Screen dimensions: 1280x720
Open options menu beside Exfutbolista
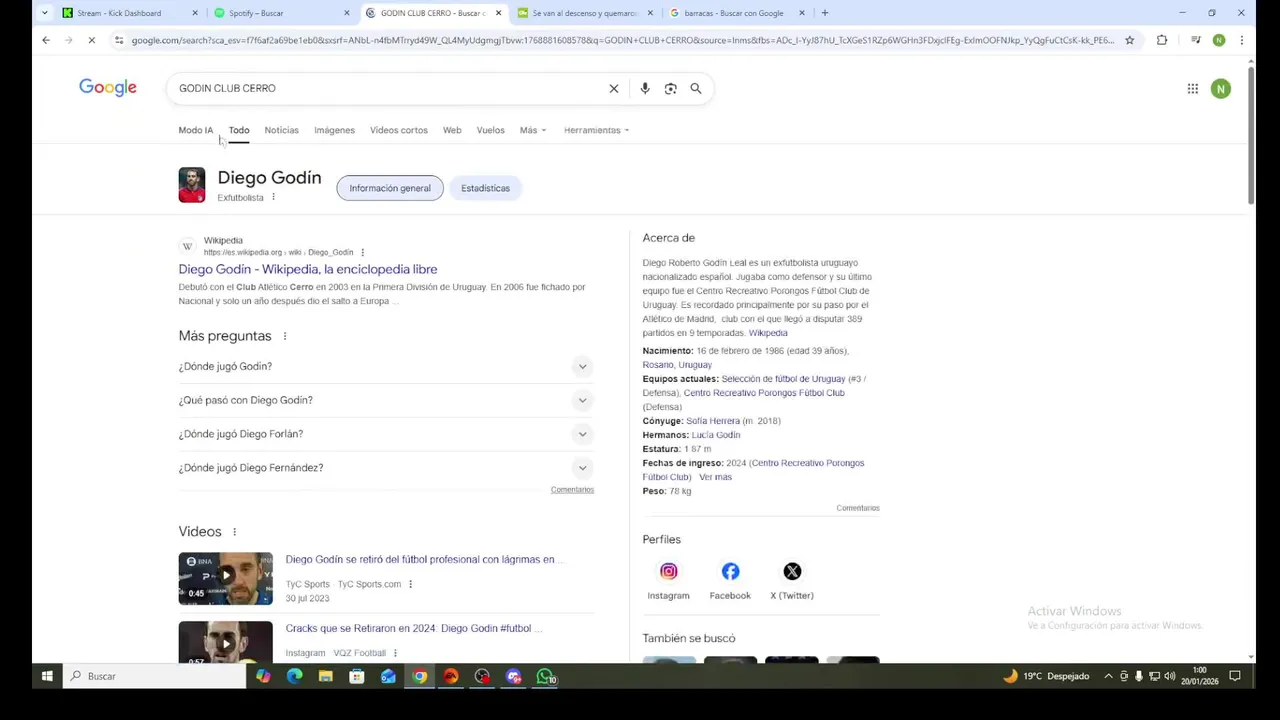click(x=273, y=197)
